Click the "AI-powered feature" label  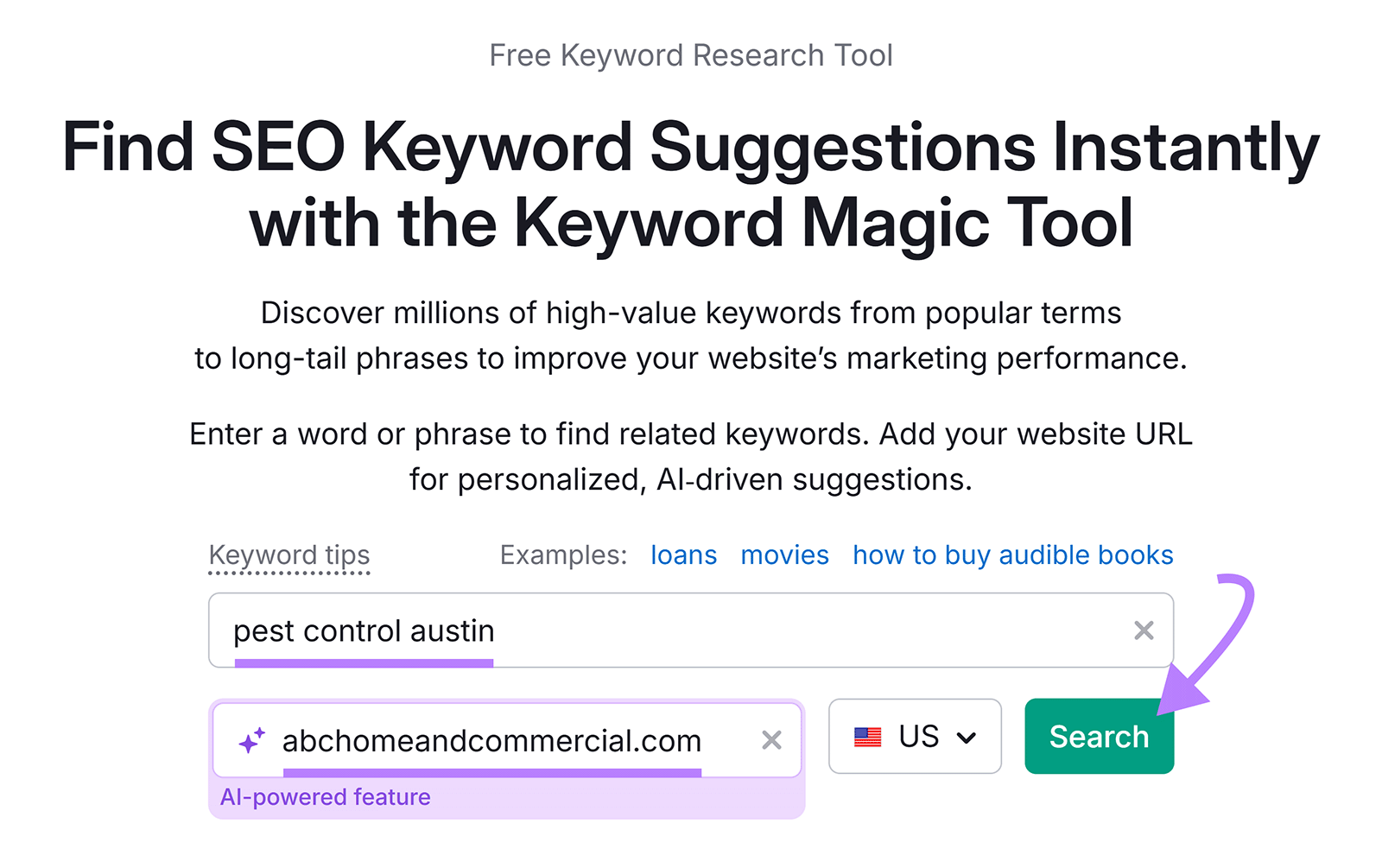pyautogui.click(x=326, y=797)
